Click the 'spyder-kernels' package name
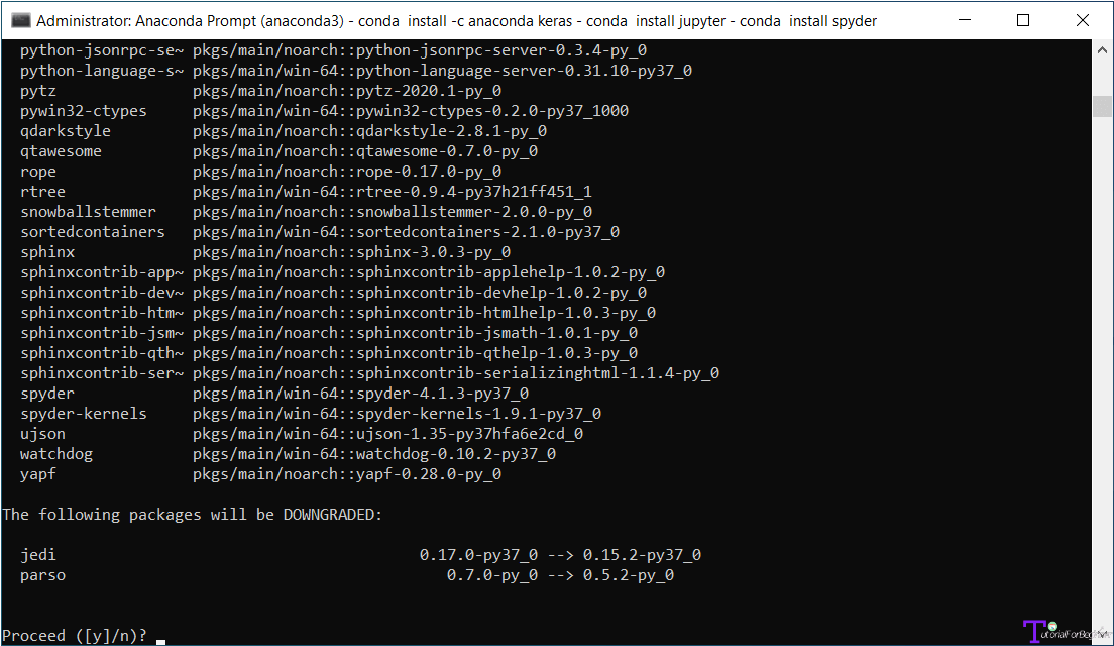The width and height of the screenshot is (1114, 646). point(83,414)
